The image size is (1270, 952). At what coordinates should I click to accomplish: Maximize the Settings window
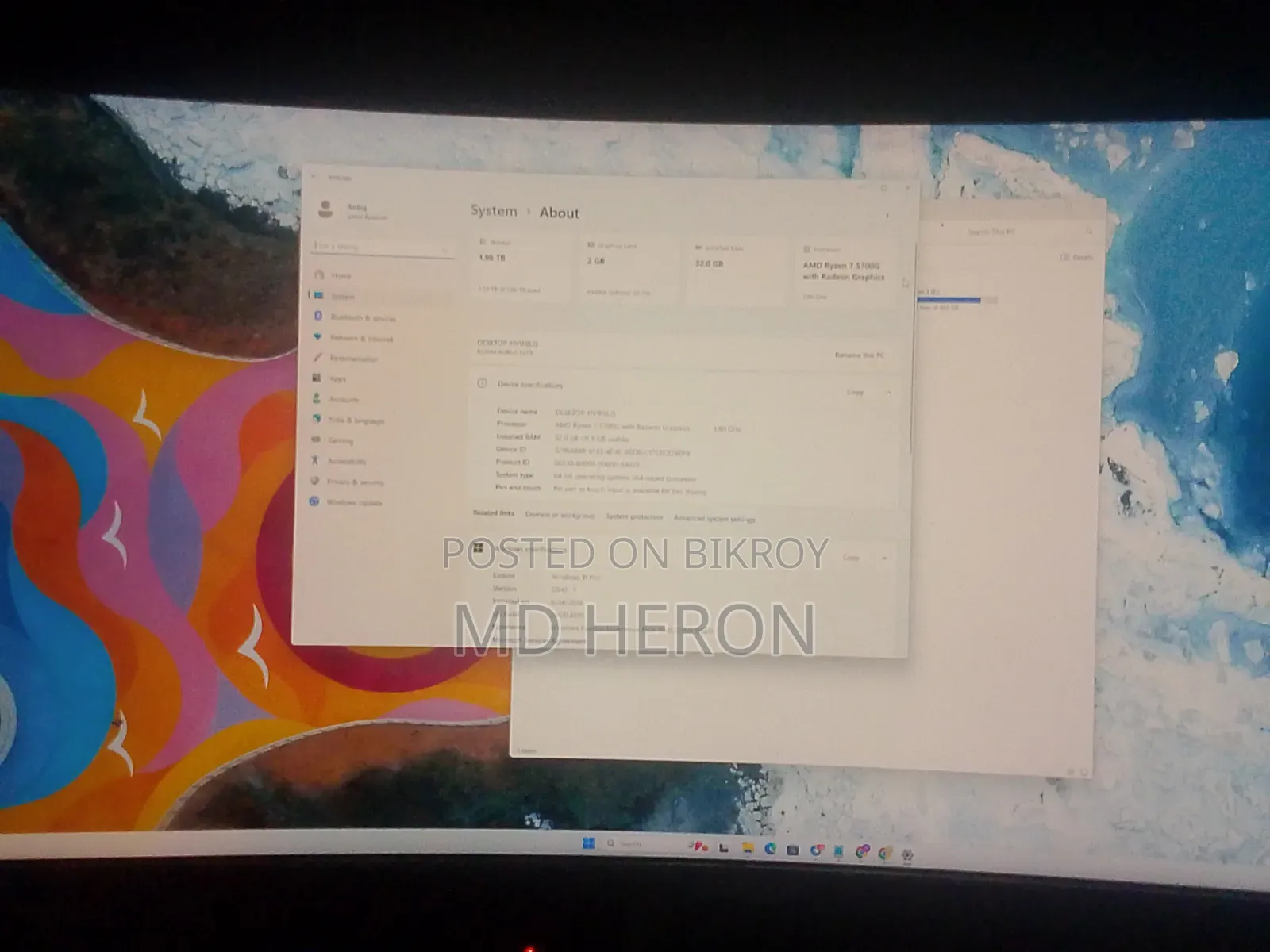883,188
